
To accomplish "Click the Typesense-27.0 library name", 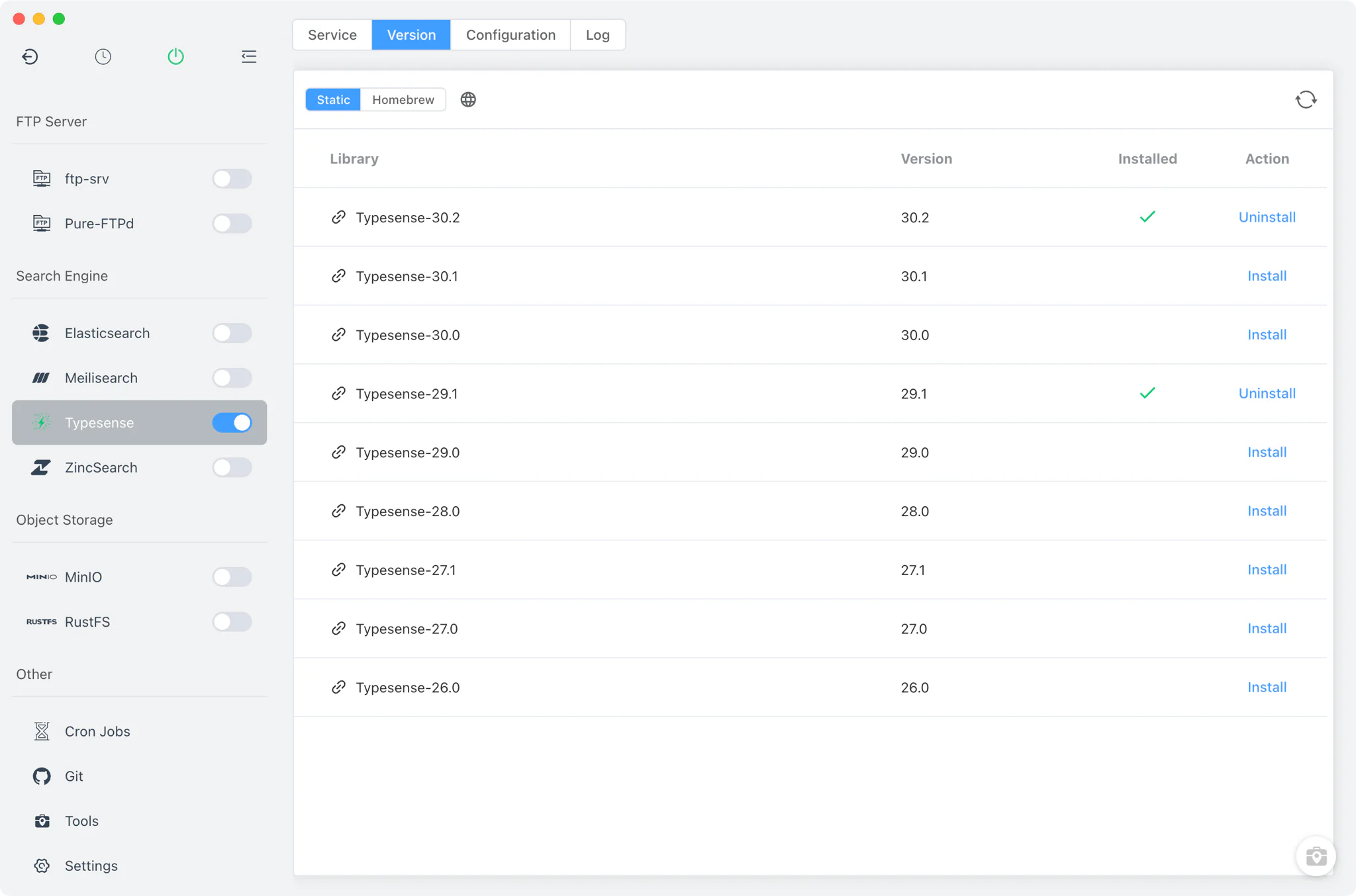I will (407, 629).
